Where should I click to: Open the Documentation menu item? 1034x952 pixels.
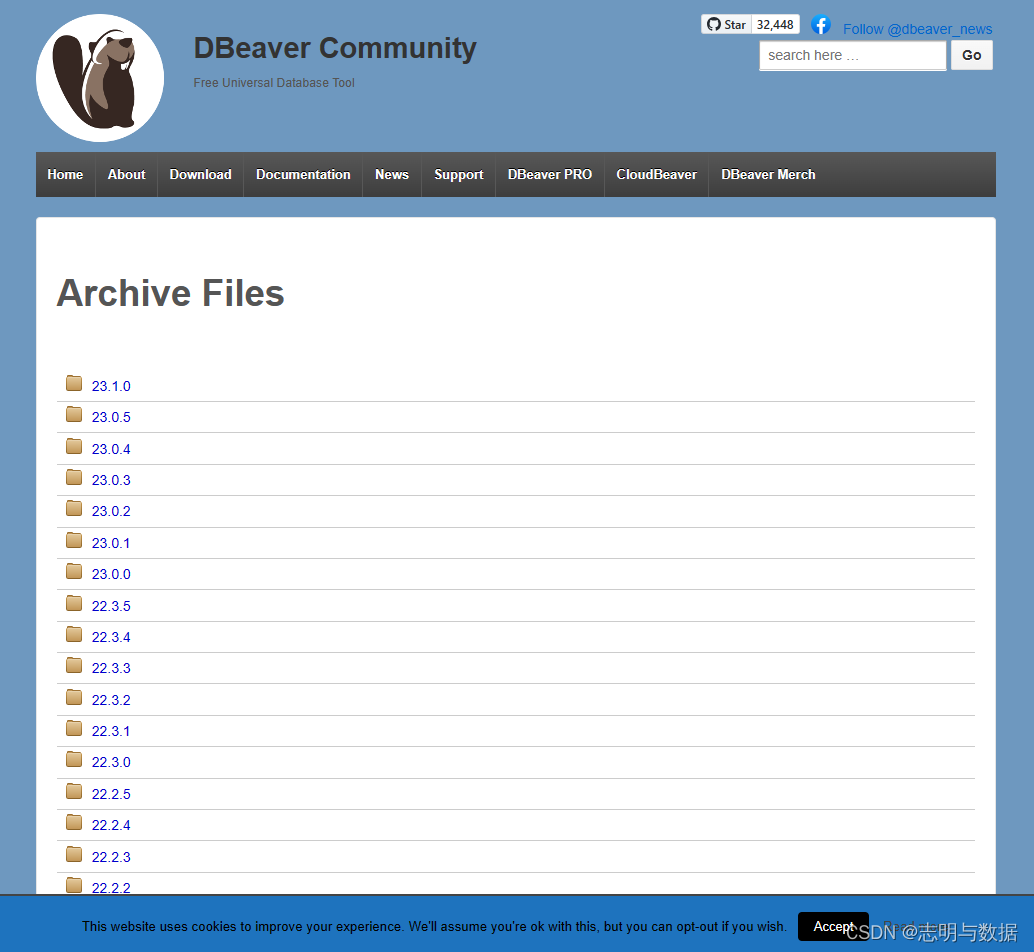click(x=303, y=175)
